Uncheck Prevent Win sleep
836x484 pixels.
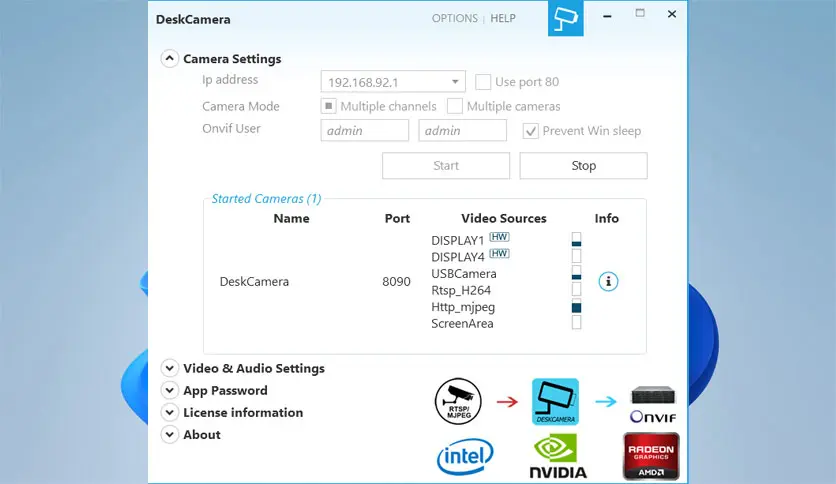(x=530, y=131)
